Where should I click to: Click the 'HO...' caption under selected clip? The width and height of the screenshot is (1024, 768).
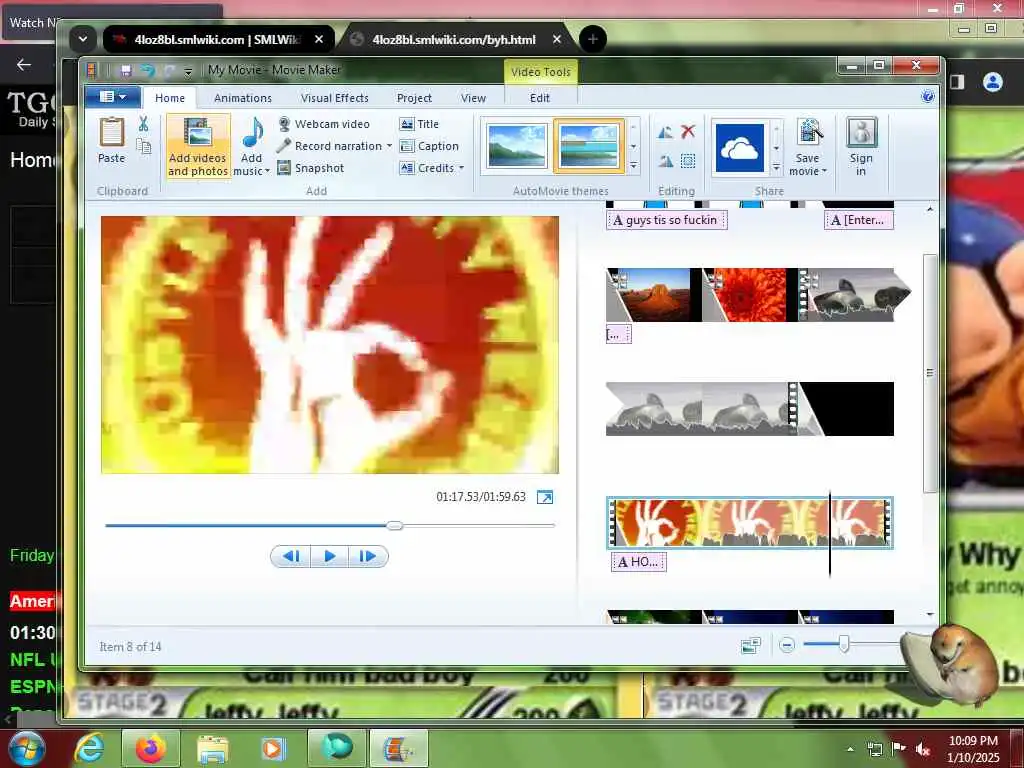(x=638, y=562)
